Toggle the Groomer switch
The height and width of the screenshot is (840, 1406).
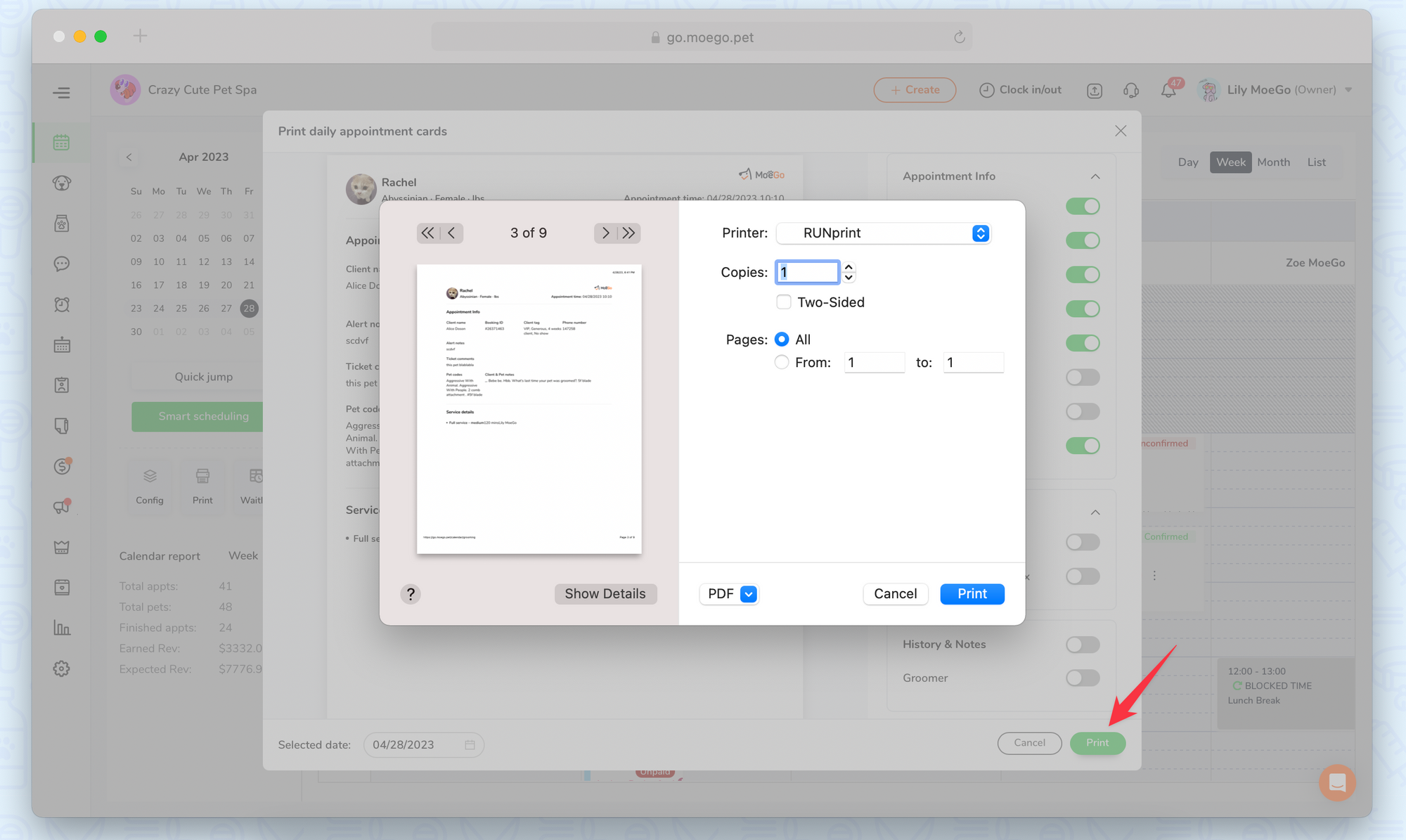point(1082,678)
